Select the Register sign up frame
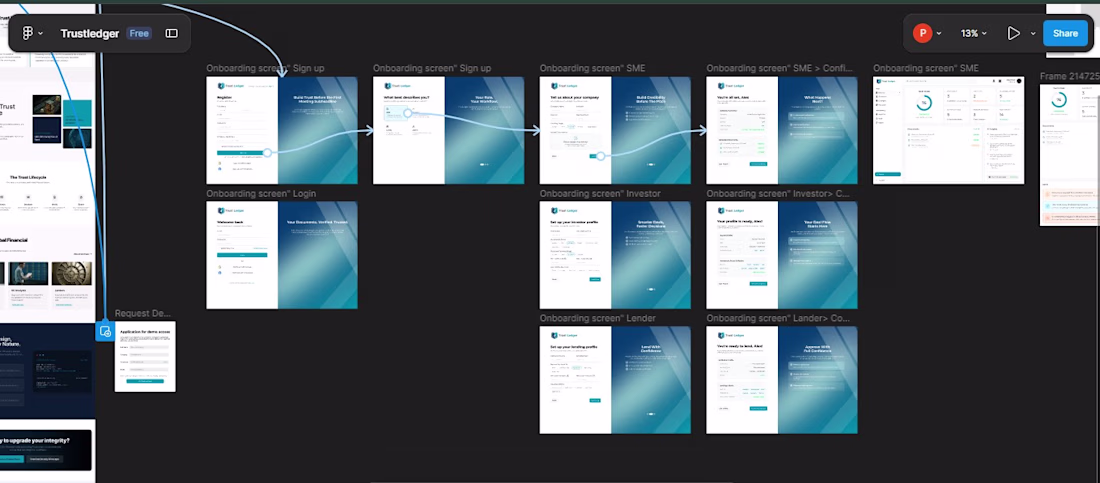Viewport: 1100px width, 483px height. pyautogui.click(x=282, y=130)
